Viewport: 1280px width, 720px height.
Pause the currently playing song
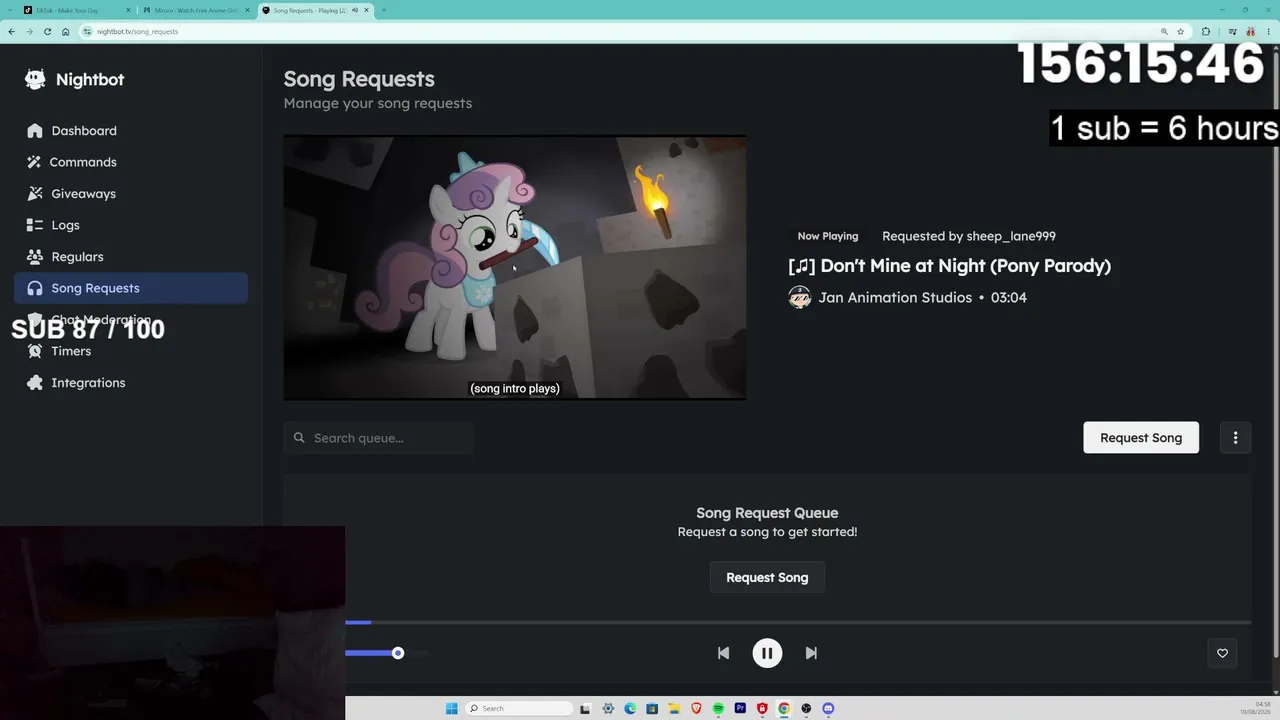pos(767,653)
